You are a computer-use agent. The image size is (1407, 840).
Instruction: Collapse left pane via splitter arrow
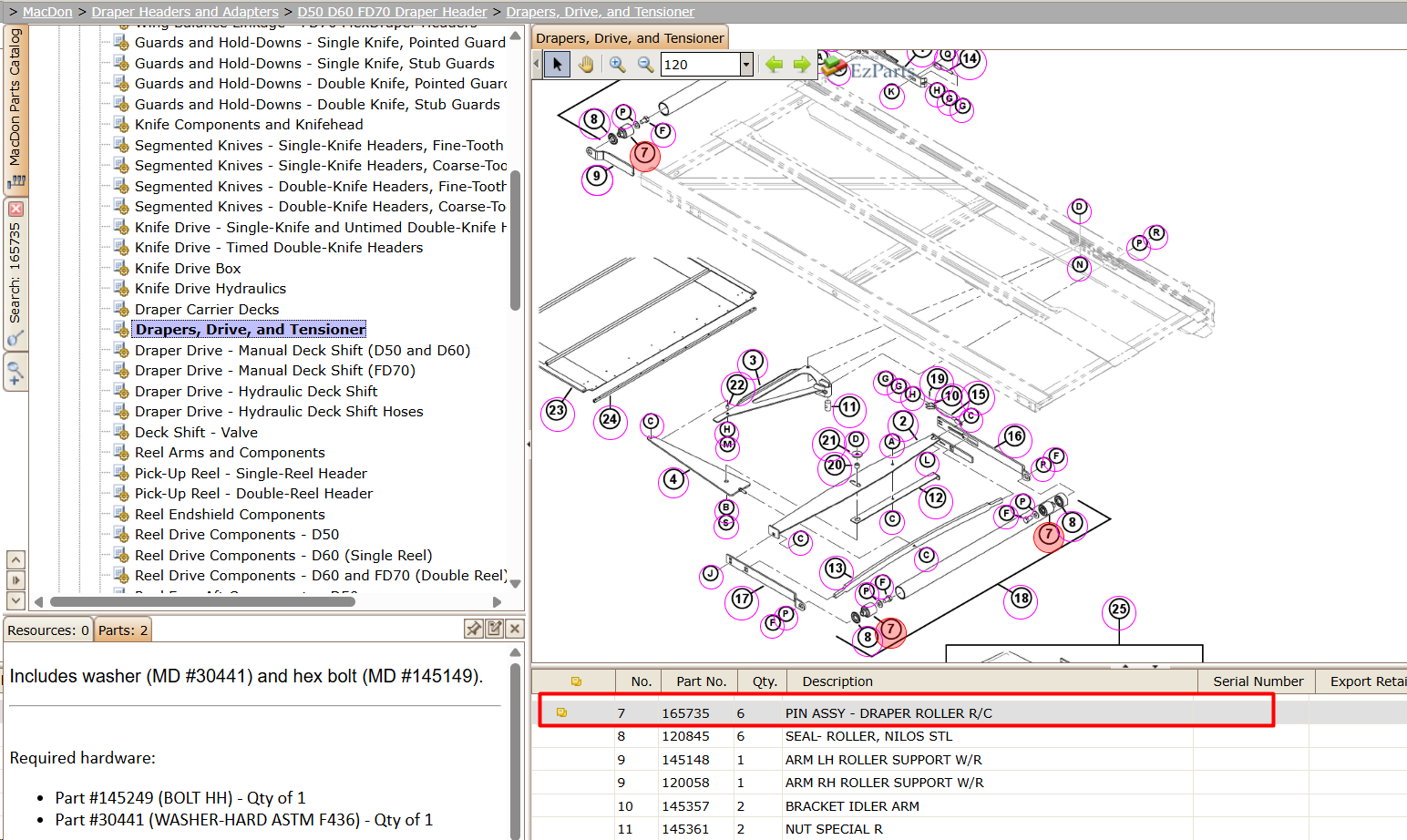pyautogui.click(x=529, y=445)
